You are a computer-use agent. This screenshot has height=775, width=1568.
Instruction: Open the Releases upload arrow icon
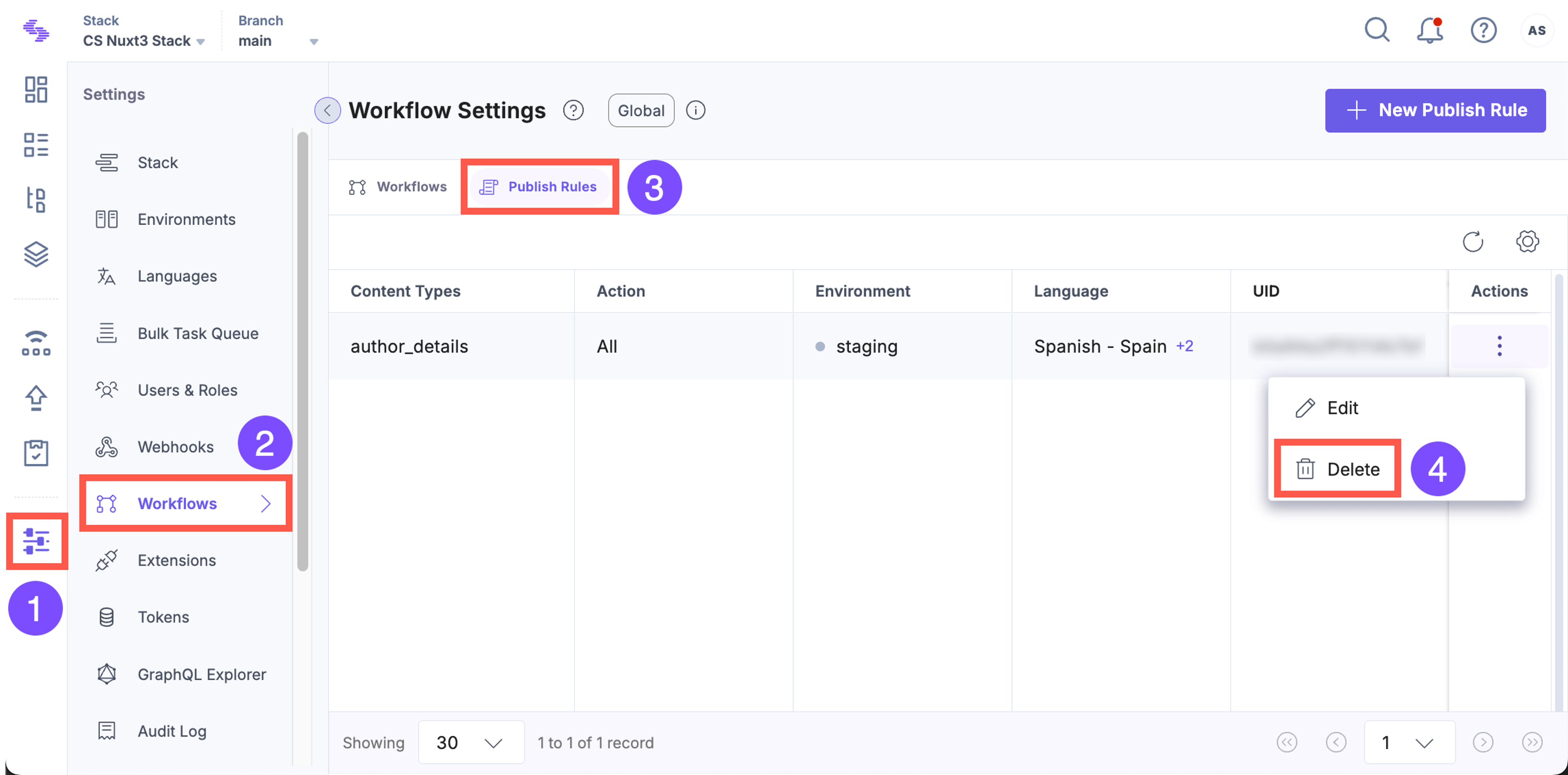(36, 398)
